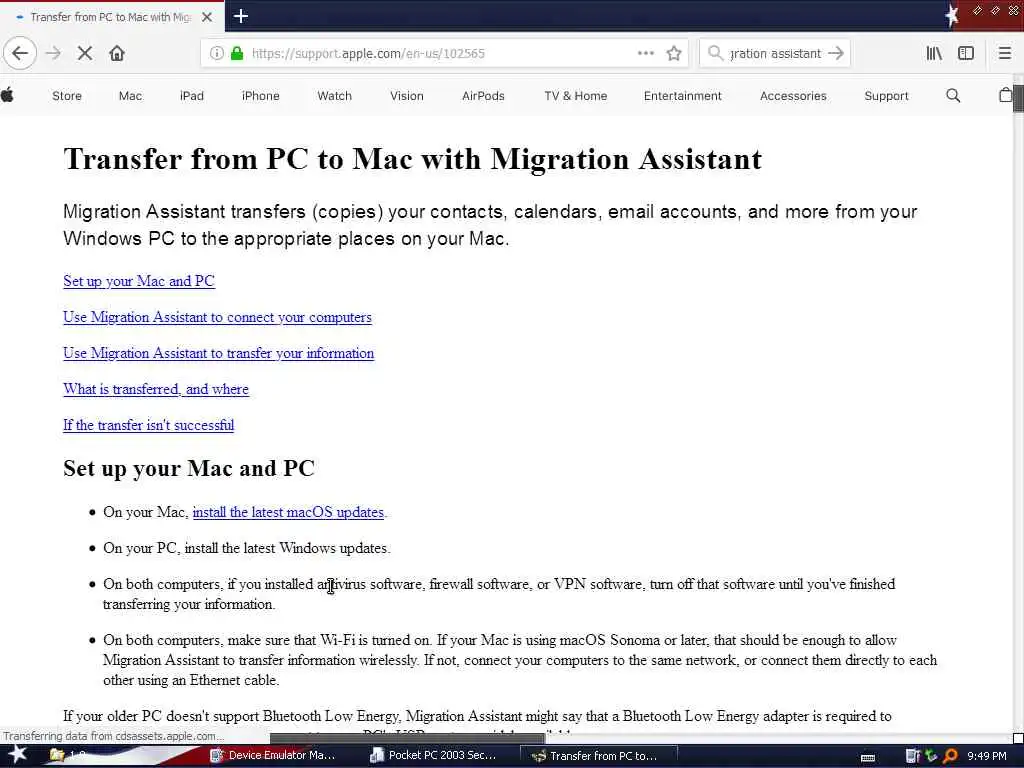Click the first system tray icon beside the green one
This screenshot has height=768, width=1024.
coord(913,756)
